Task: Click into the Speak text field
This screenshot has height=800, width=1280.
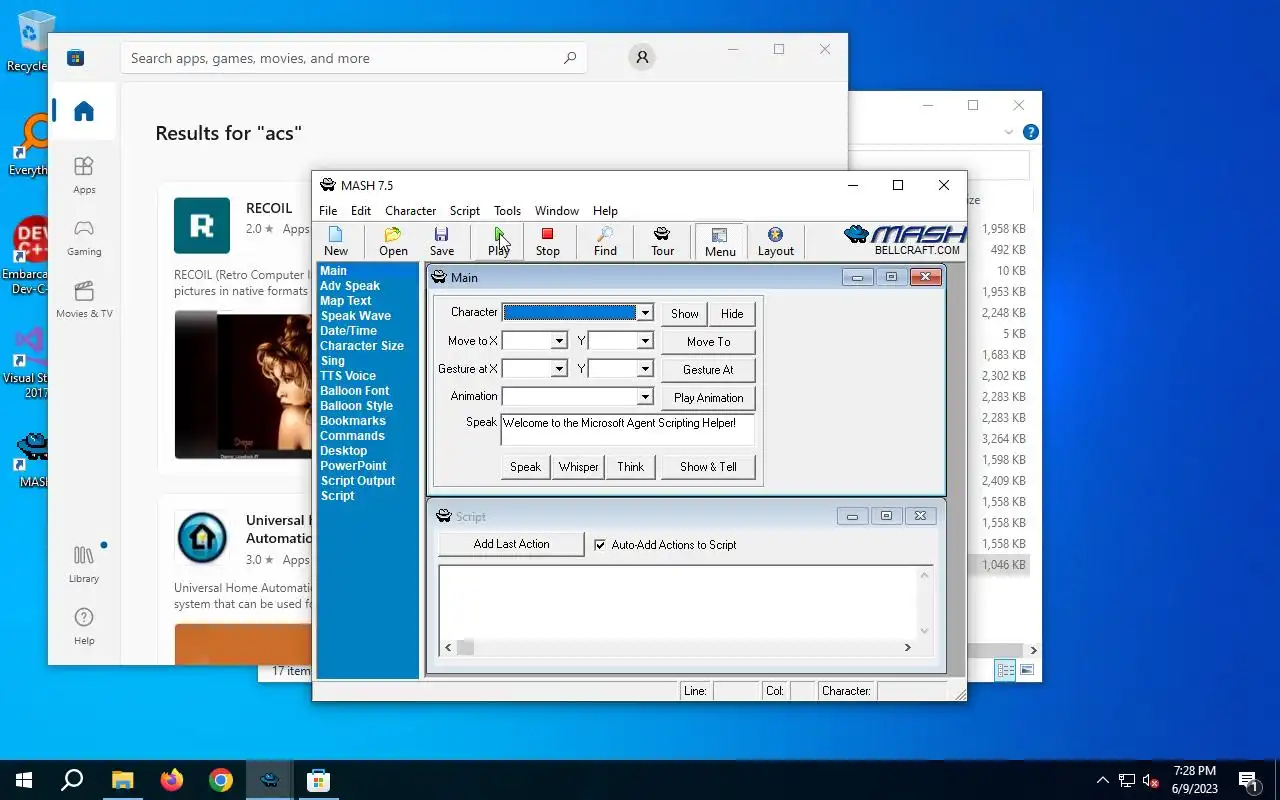Action: (x=627, y=430)
